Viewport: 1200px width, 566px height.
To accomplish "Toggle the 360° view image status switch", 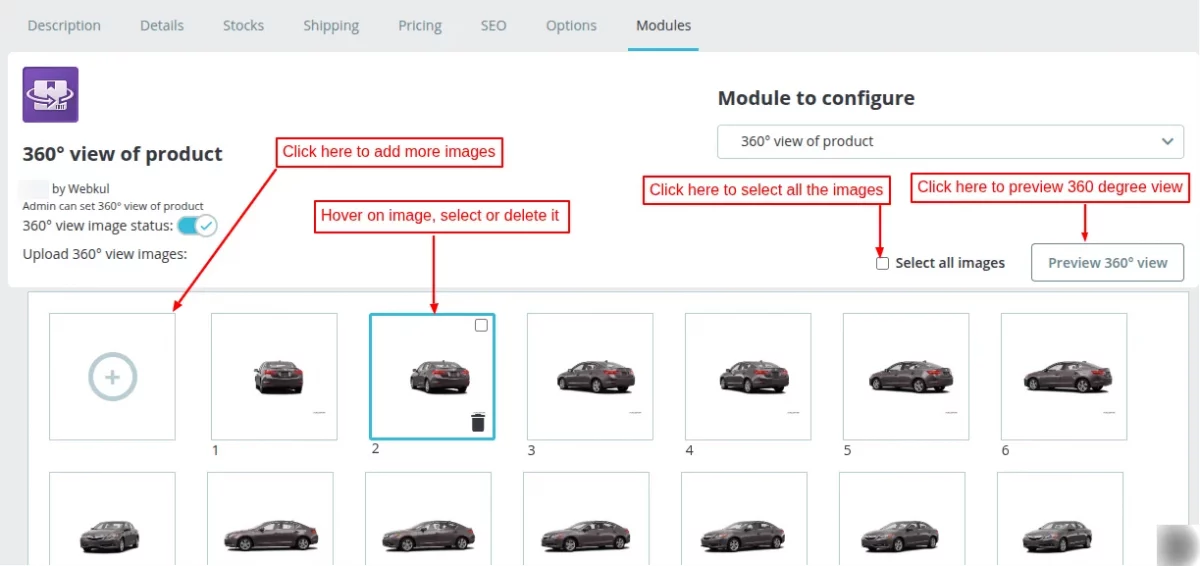I will [203, 226].
